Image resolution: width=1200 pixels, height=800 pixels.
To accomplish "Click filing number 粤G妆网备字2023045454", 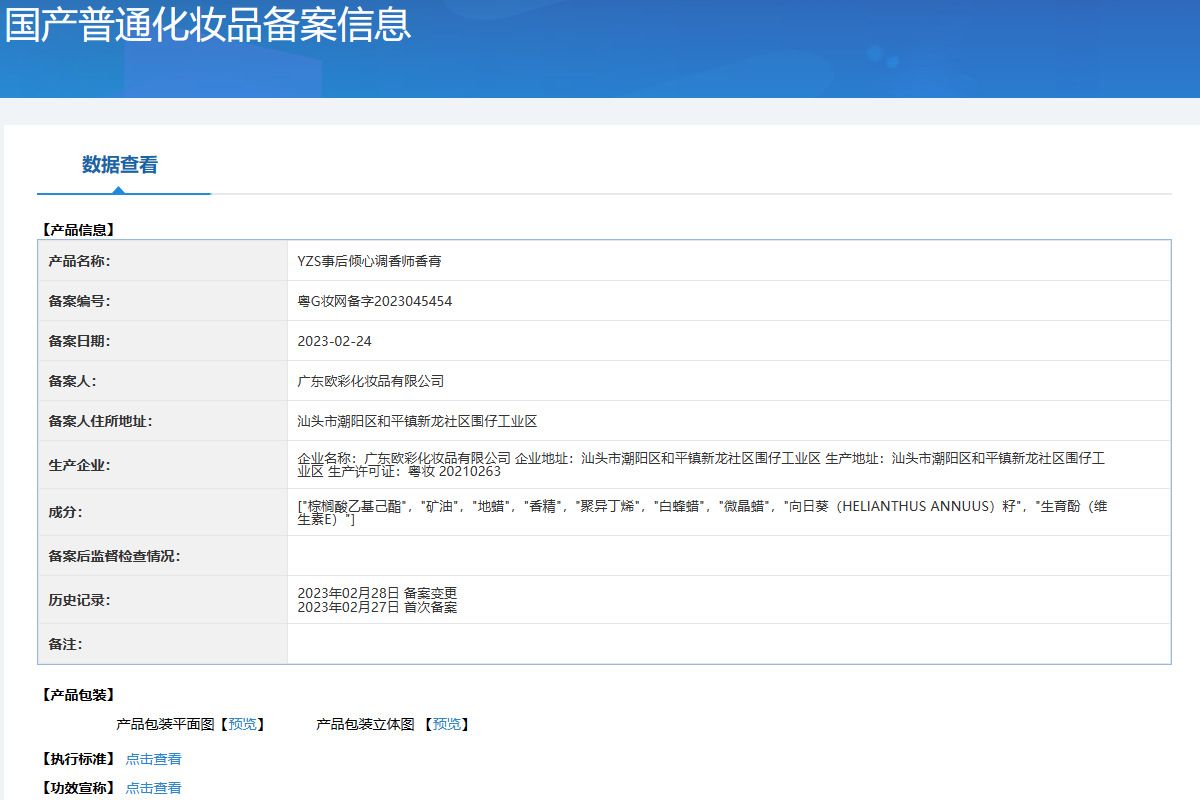I will pos(374,301).
